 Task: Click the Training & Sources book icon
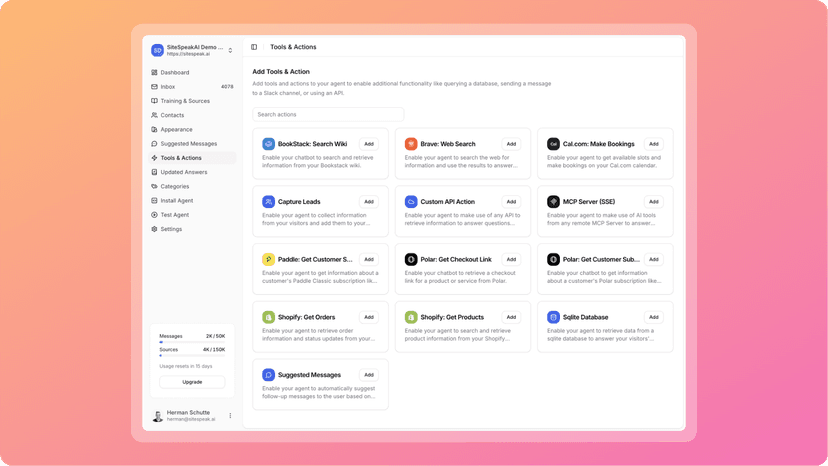click(154, 101)
